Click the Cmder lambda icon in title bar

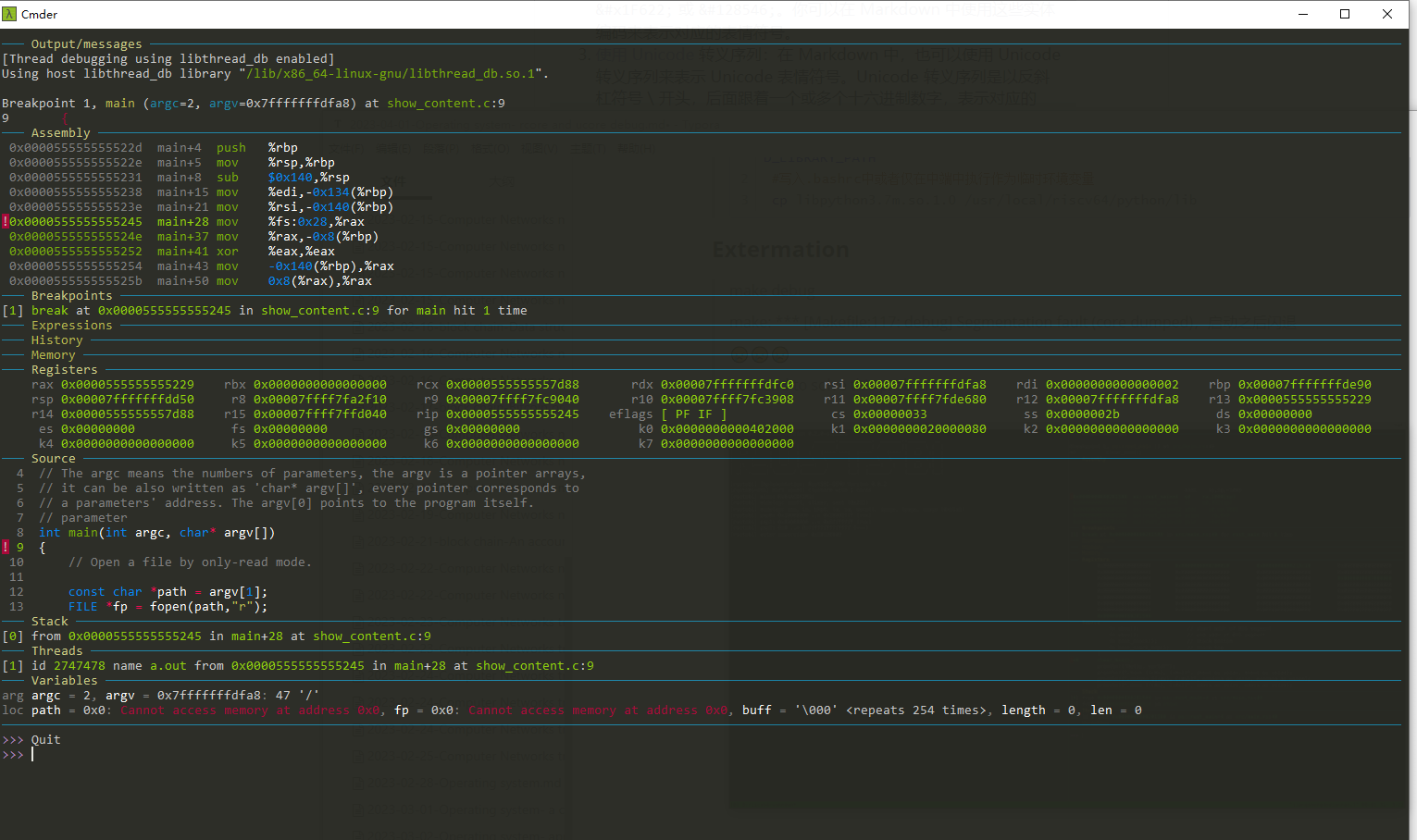(x=10, y=14)
